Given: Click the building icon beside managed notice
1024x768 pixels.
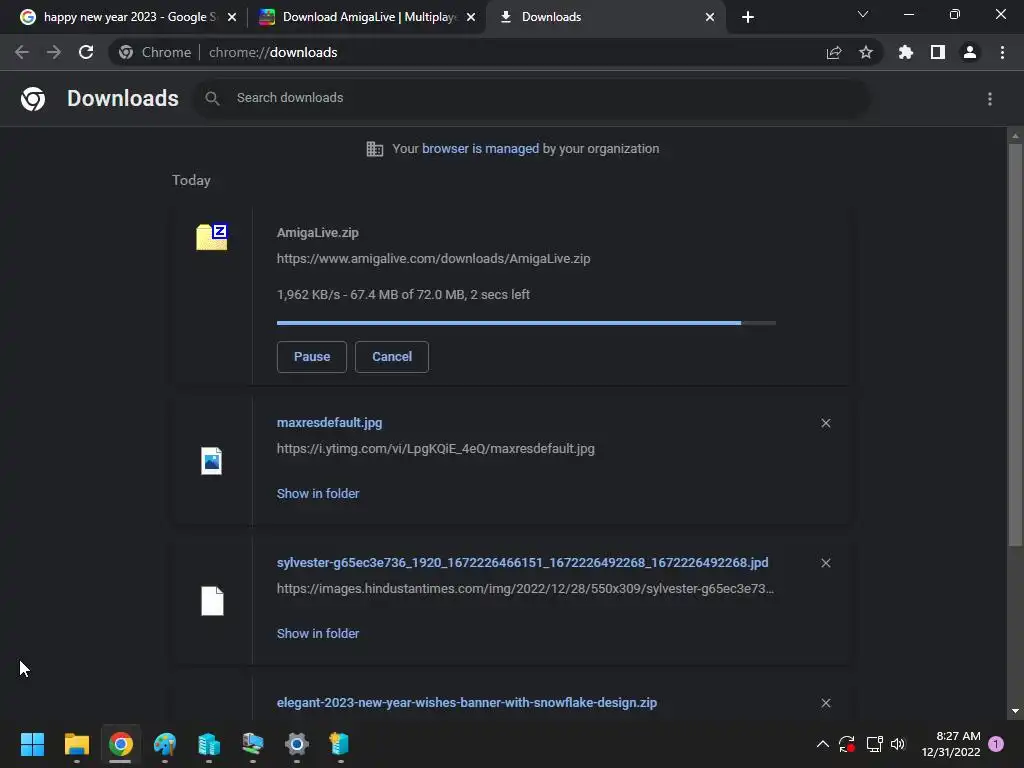Looking at the screenshot, I should (x=374, y=149).
